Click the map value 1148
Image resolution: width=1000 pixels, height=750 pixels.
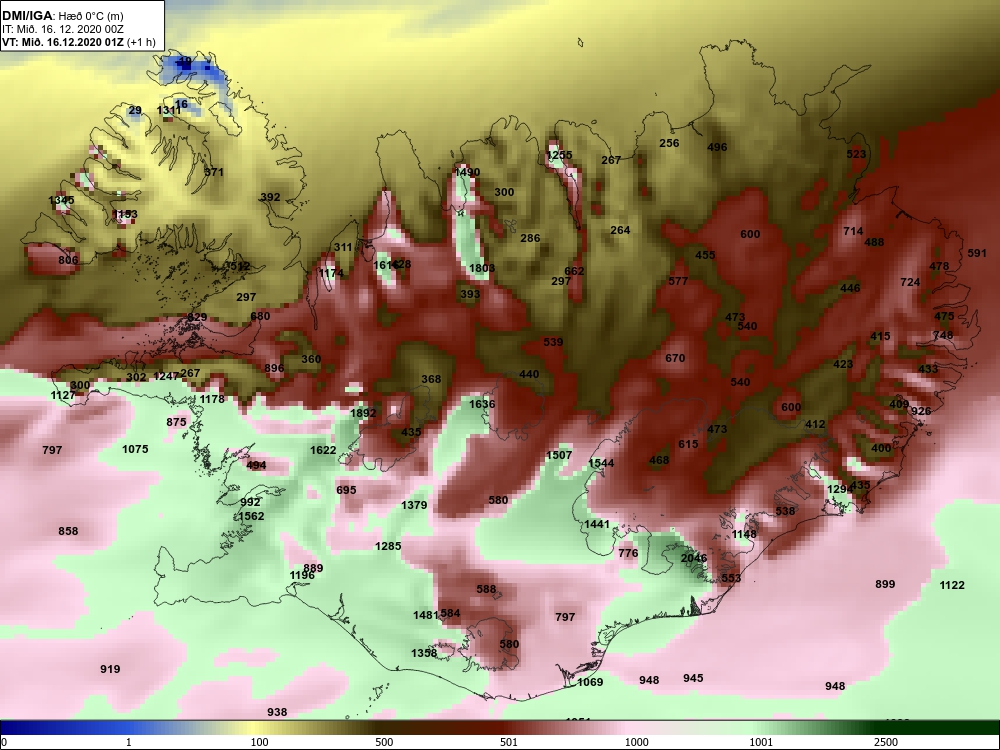(x=744, y=534)
